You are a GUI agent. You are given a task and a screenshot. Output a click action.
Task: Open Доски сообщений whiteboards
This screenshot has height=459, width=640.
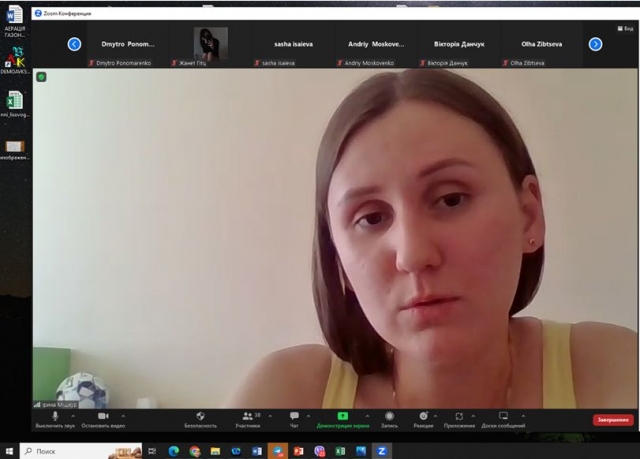pyautogui.click(x=503, y=419)
